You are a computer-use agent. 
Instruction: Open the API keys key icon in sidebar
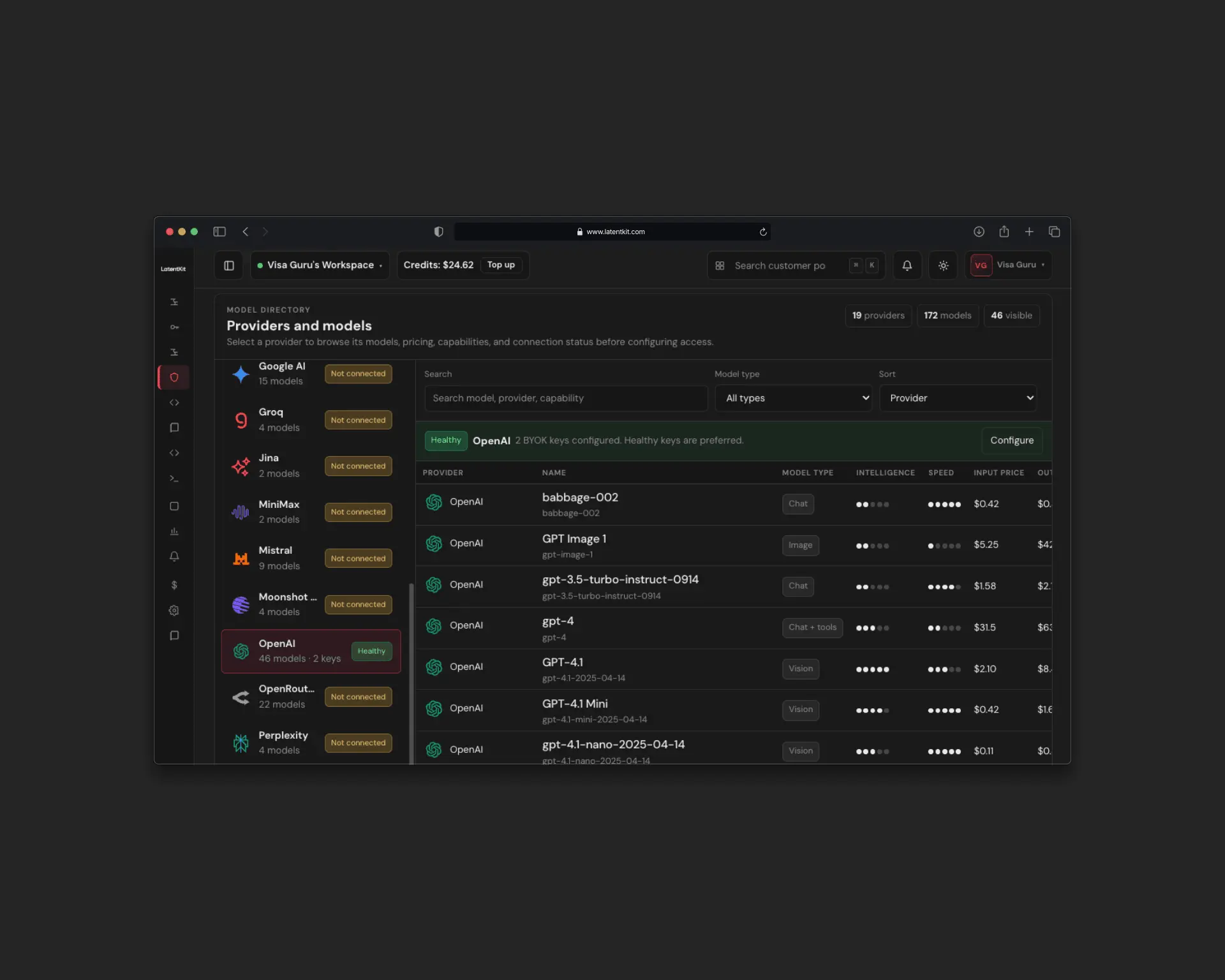(x=174, y=327)
